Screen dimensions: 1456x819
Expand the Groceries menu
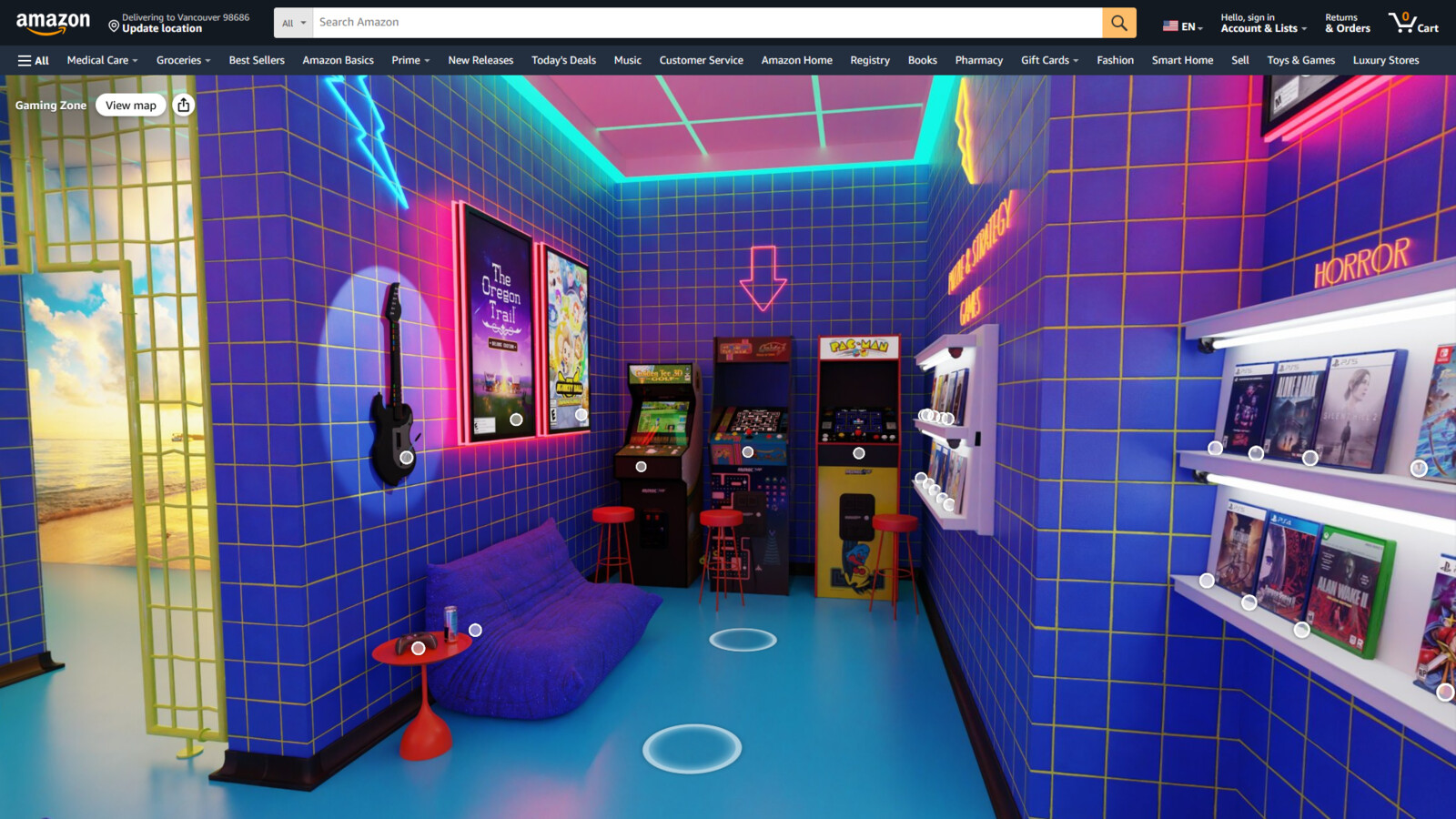[183, 60]
